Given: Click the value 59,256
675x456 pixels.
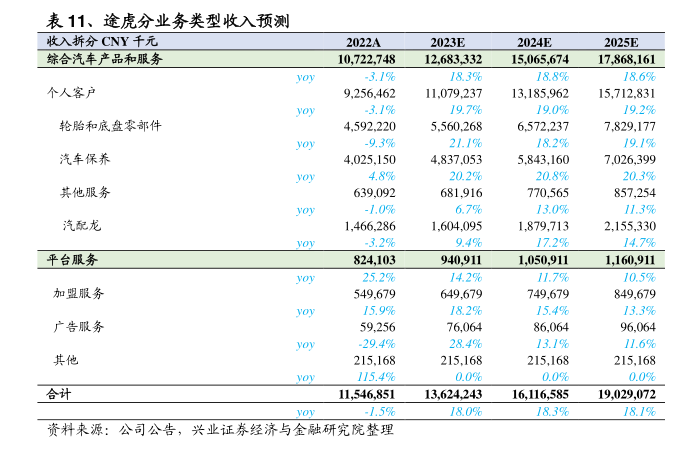Looking at the screenshot, I should point(378,327).
